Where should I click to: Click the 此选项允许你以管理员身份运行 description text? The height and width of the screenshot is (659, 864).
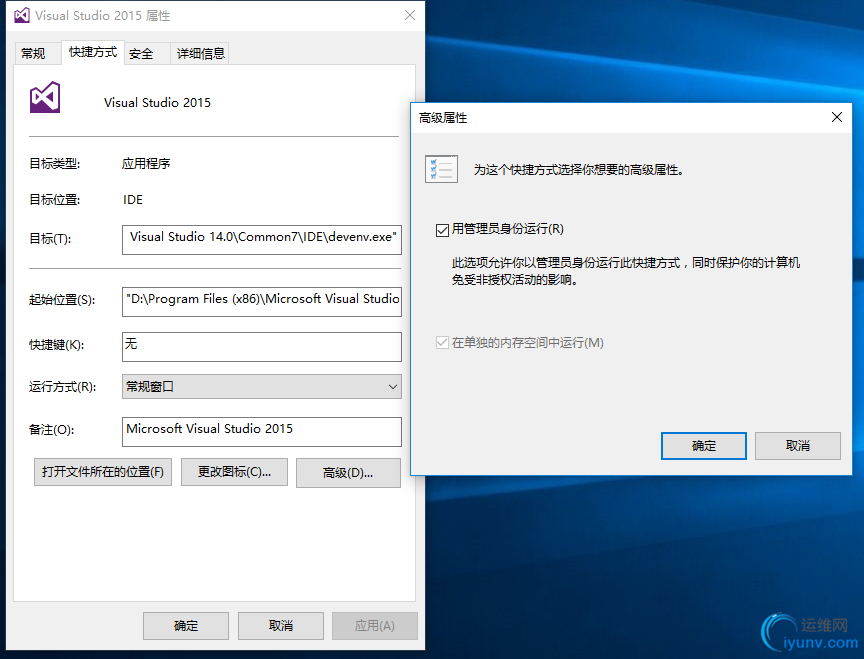[x=626, y=271]
